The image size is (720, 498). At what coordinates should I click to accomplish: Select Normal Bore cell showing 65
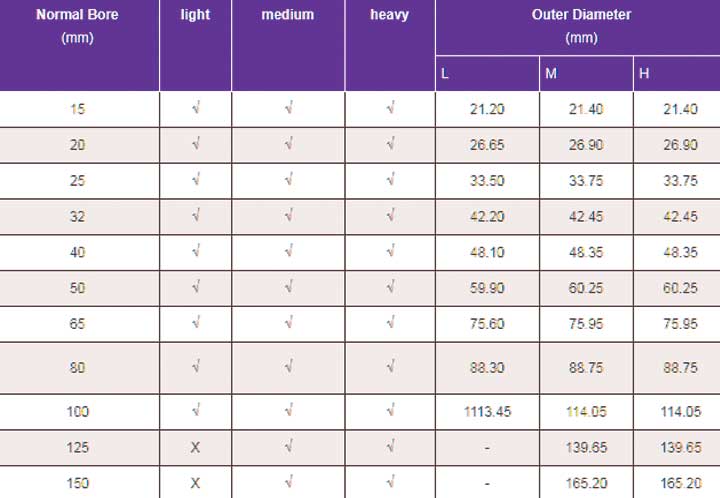point(77,324)
